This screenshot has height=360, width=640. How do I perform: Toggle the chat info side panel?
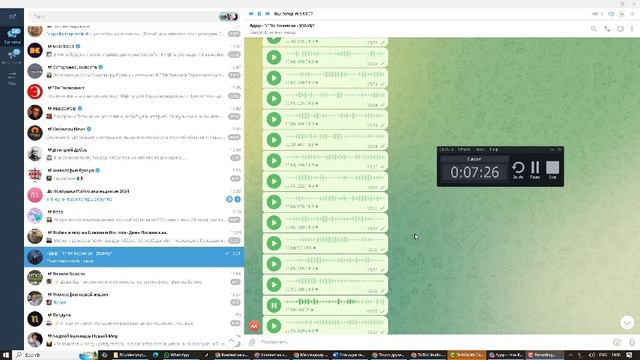(620, 29)
